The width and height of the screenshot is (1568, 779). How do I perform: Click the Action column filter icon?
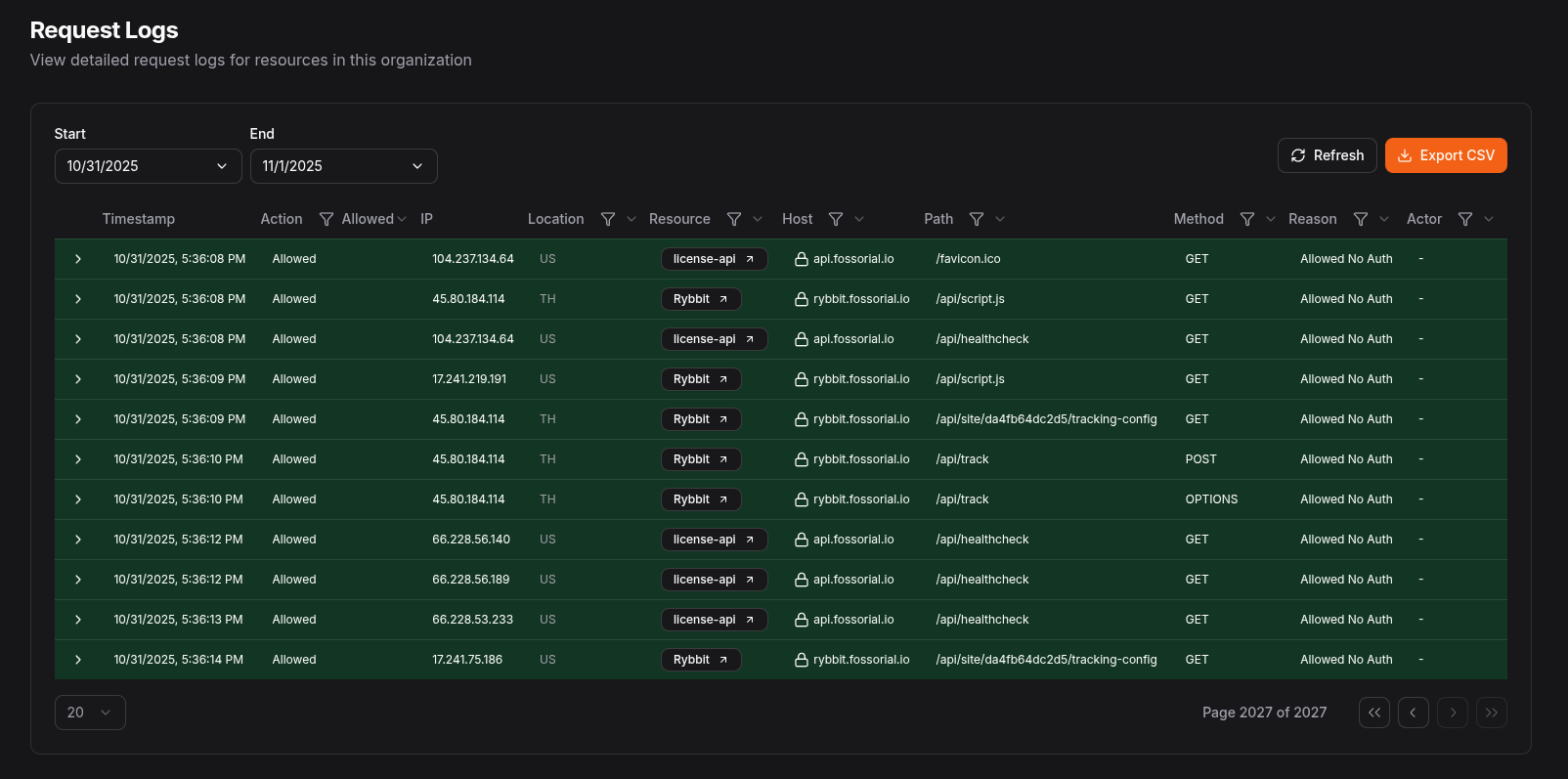tap(327, 219)
